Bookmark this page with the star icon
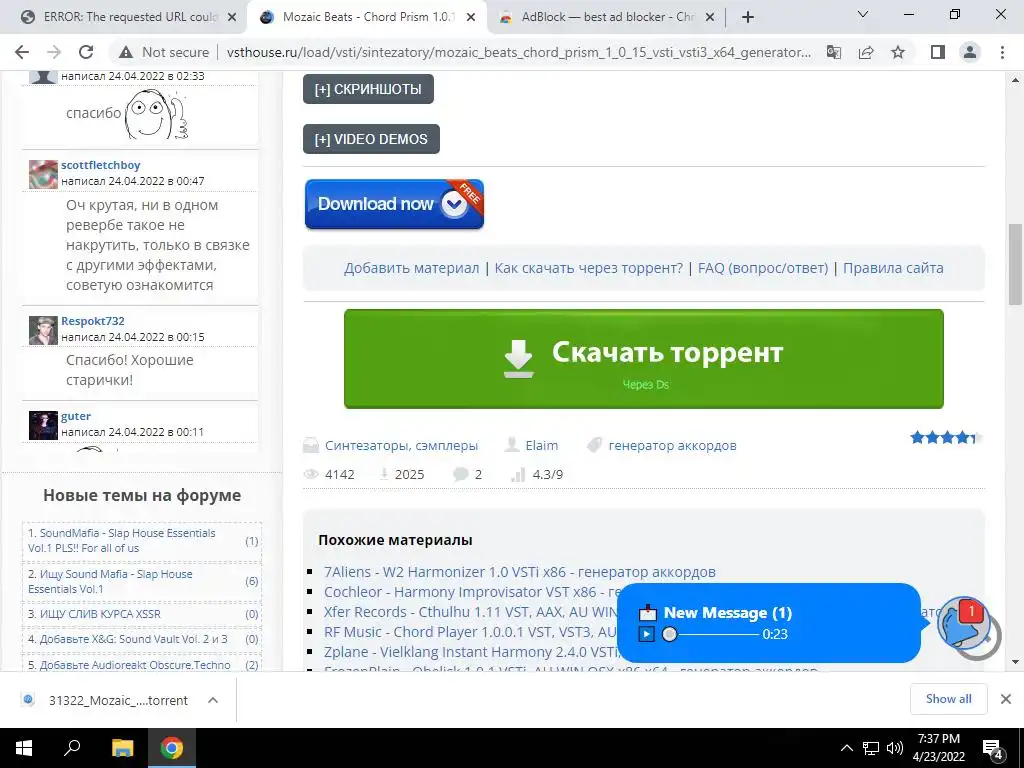The width and height of the screenshot is (1024, 768). (x=898, y=52)
